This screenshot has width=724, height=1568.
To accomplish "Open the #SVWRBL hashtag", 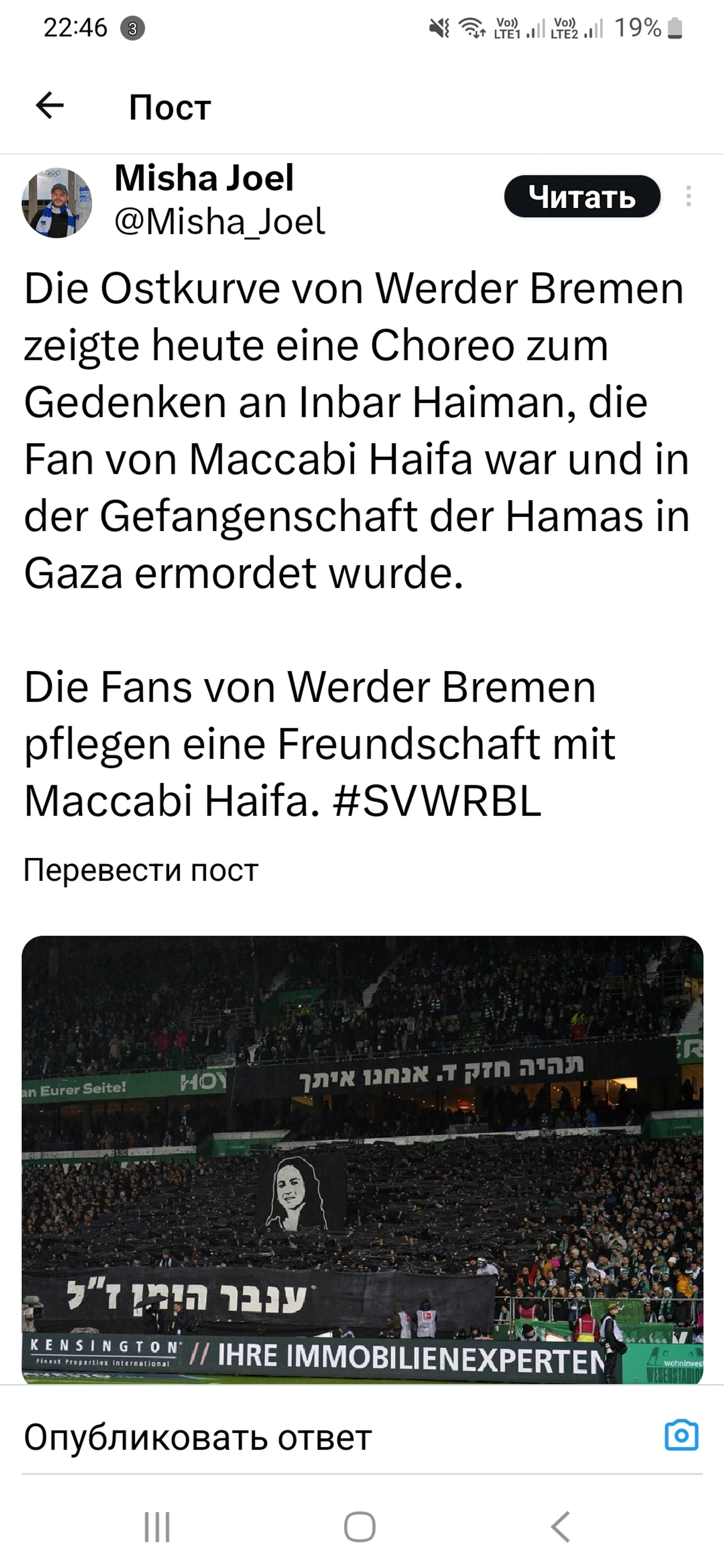I will pos(437,801).
